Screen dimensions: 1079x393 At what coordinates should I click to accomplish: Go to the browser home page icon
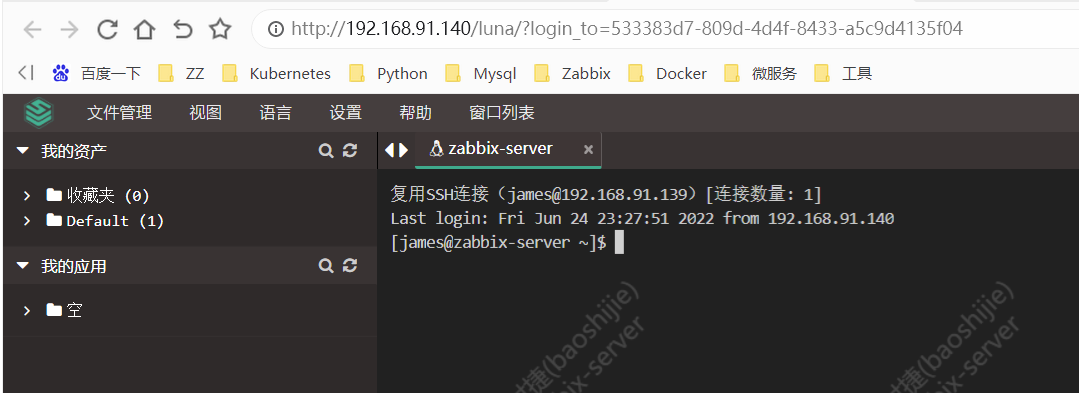click(144, 29)
